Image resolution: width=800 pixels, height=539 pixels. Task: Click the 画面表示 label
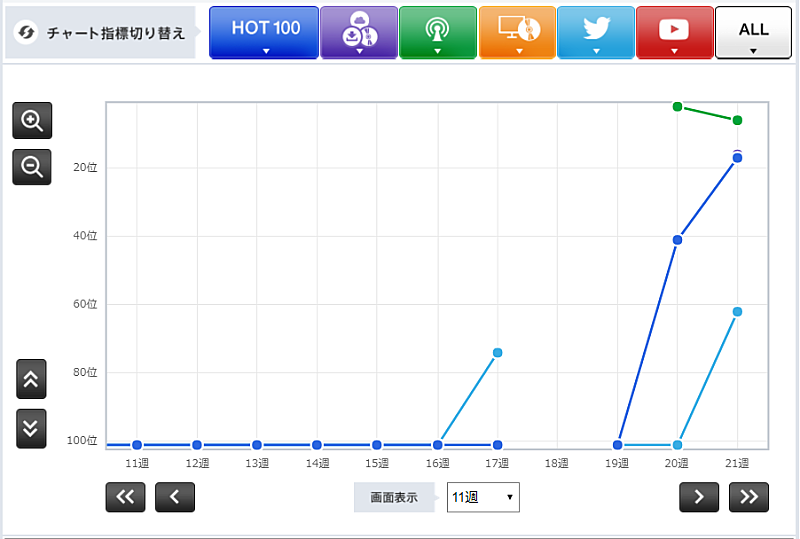(x=394, y=497)
